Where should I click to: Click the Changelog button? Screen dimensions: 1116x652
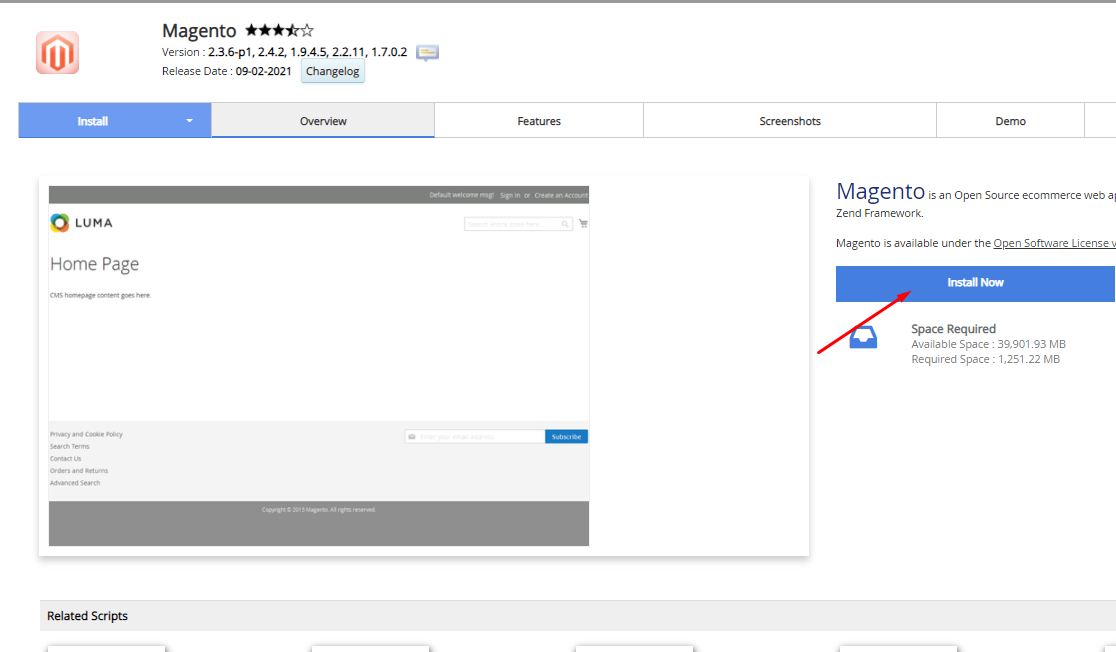(x=332, y=71)
